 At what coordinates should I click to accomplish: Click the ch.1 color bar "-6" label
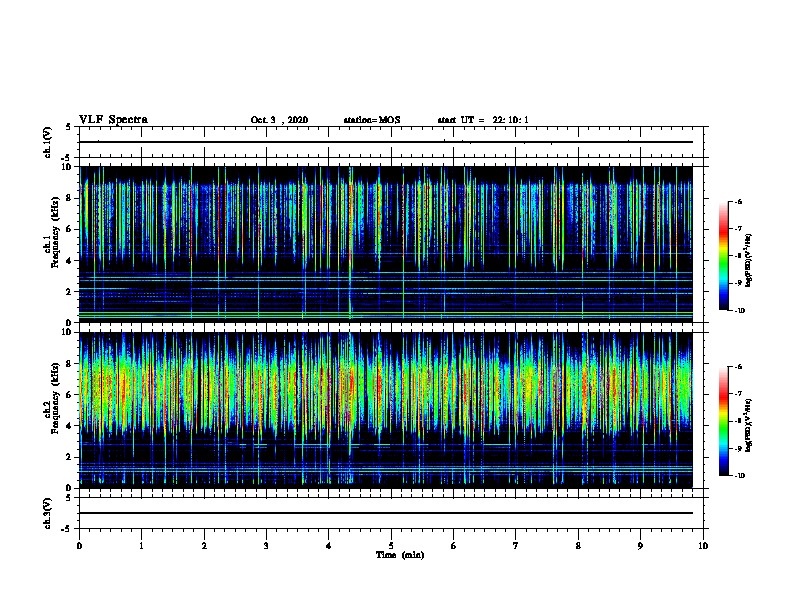(x=738, y=201)
